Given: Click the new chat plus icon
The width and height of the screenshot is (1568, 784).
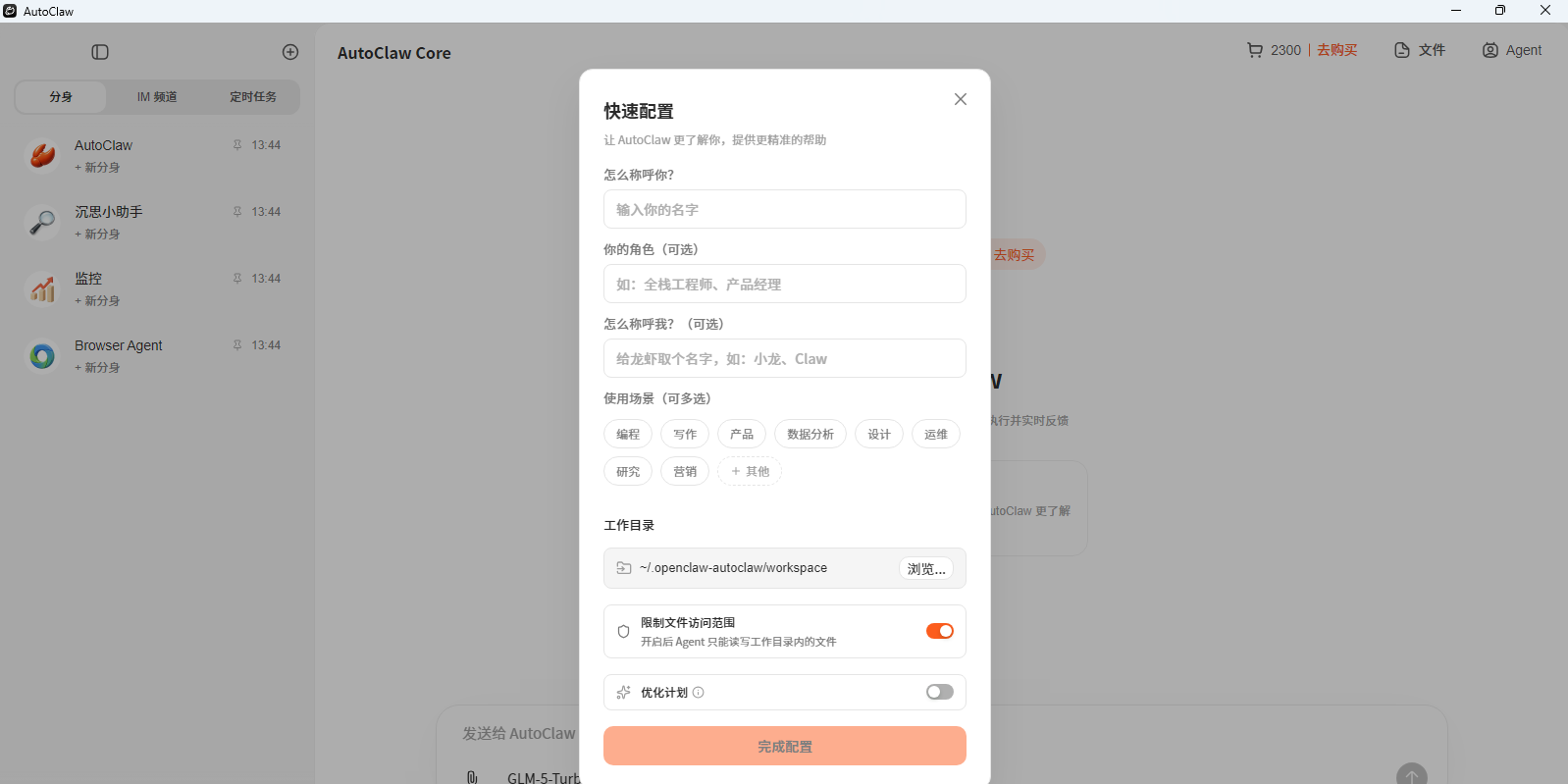Looking at the screenshot, I should 290,52.
